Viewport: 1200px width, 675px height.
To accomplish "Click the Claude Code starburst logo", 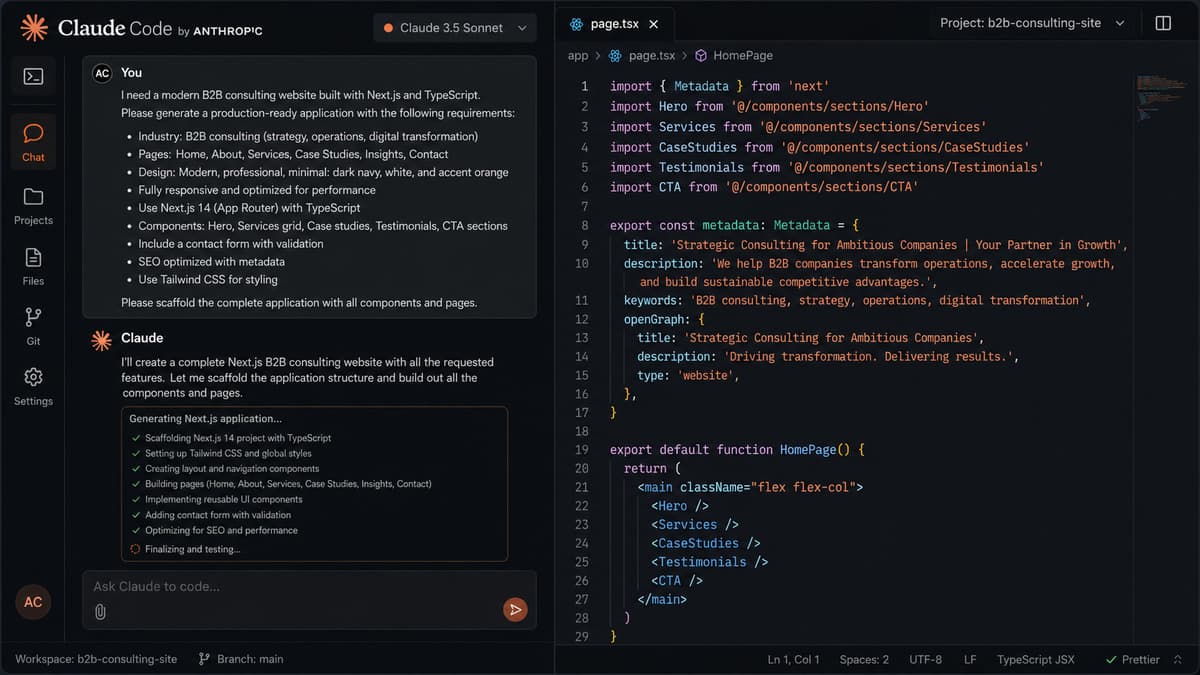I will click(34, 28).
